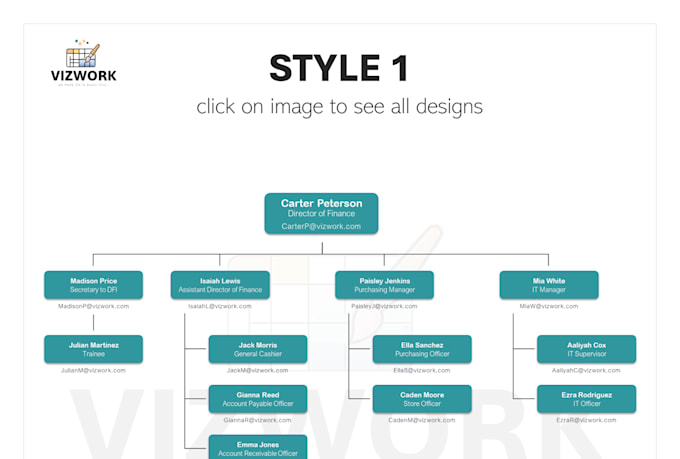The image size is (680, 459).
Task: Select the Madison Price Secretary box
Action: point(94,285)
